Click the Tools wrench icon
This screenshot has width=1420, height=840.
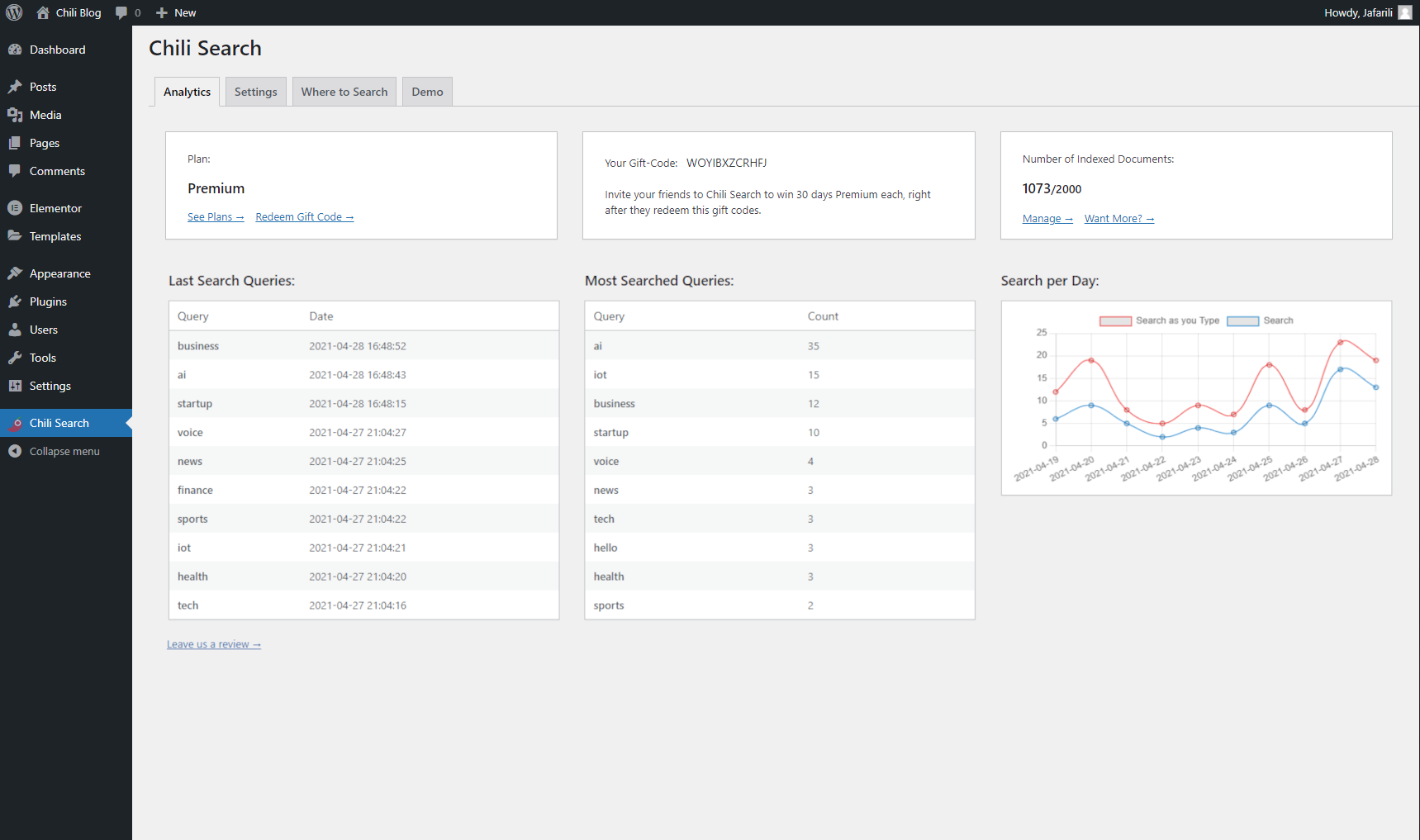(15, 358)
